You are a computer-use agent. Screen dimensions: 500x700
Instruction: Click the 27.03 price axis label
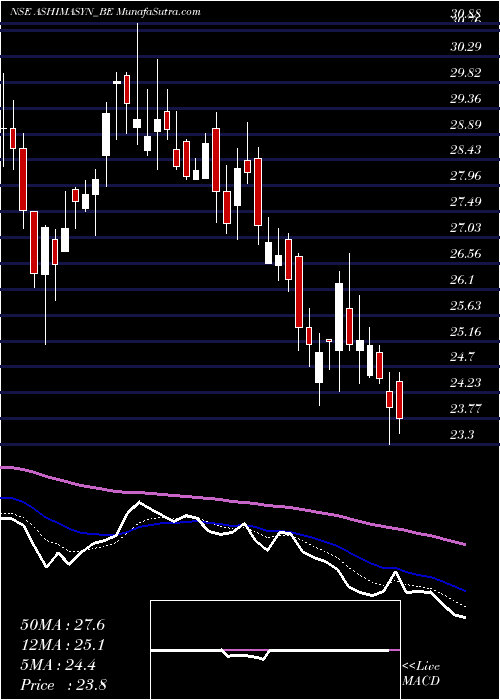(x=467, y=228)
